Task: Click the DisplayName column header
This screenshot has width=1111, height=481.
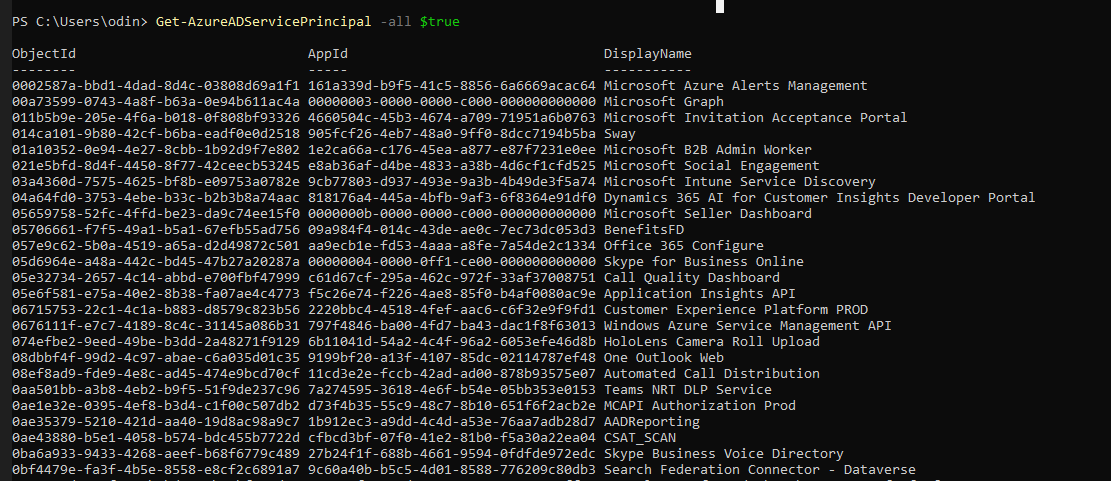Action: coord(647,53)
